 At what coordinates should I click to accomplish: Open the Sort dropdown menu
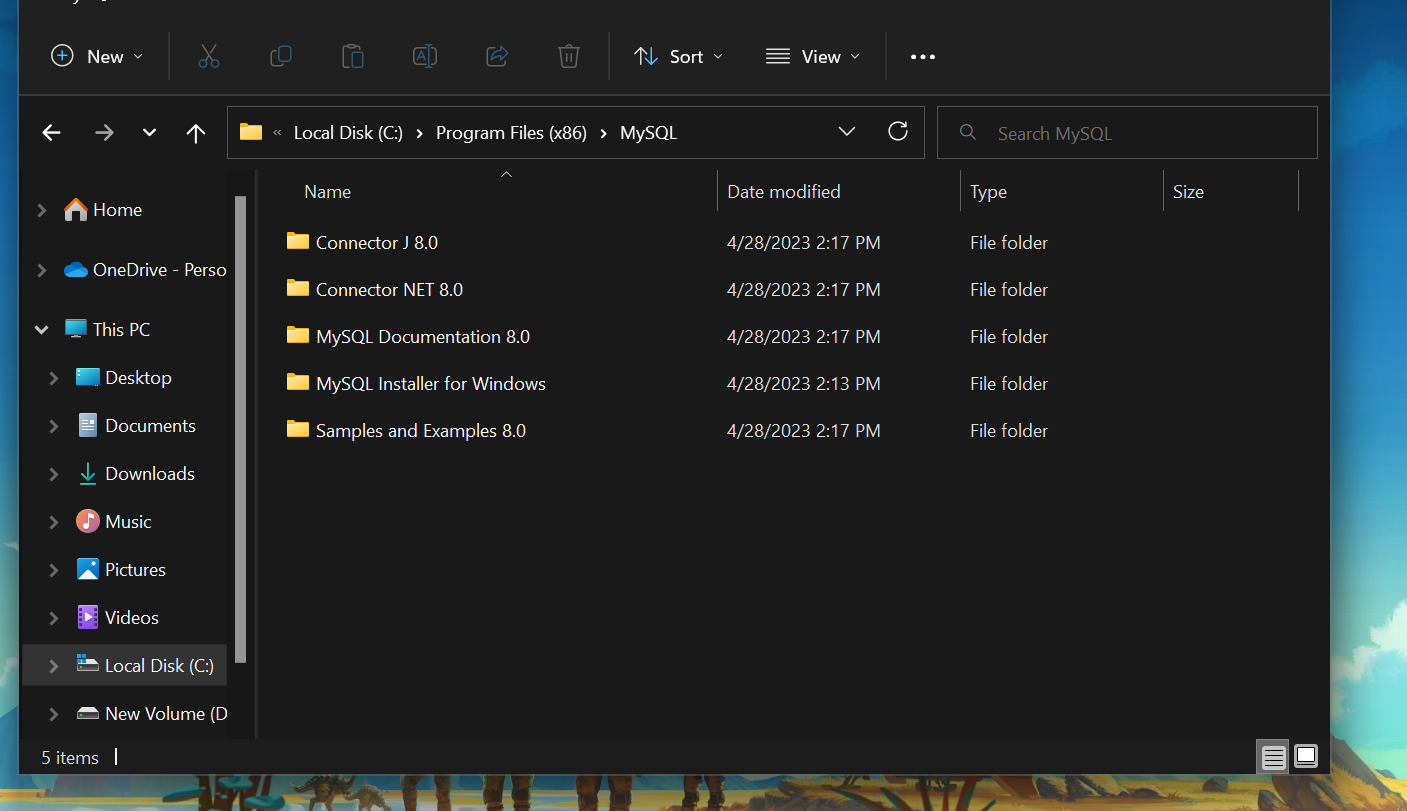coord(678,57)
